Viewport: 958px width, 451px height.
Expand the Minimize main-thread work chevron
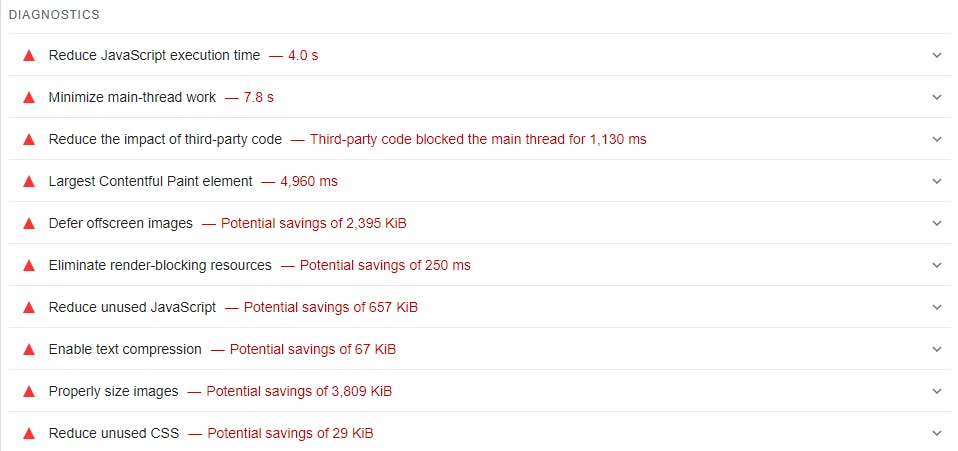tap(937, 97)
